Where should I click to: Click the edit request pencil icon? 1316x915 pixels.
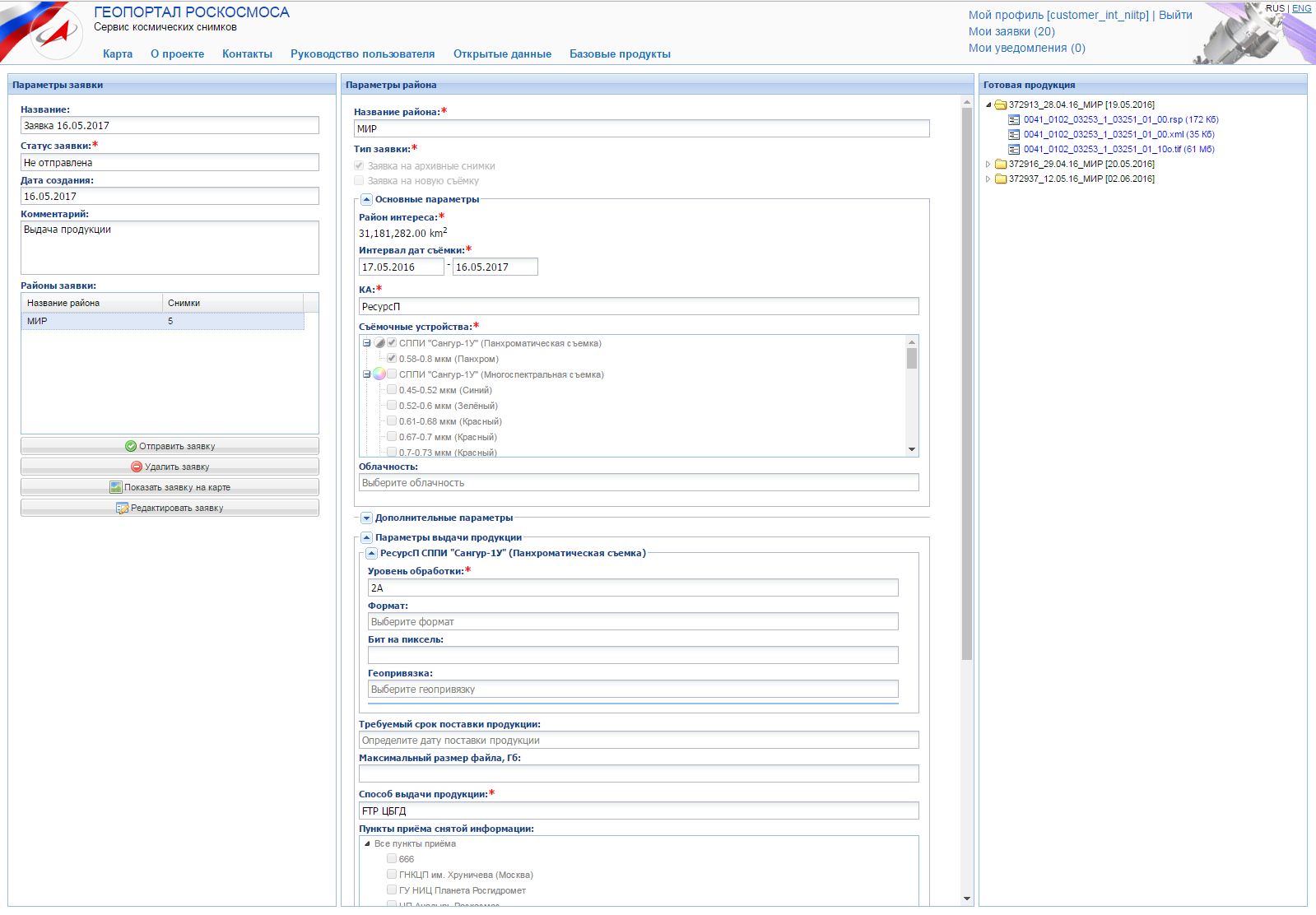(123, 508)
